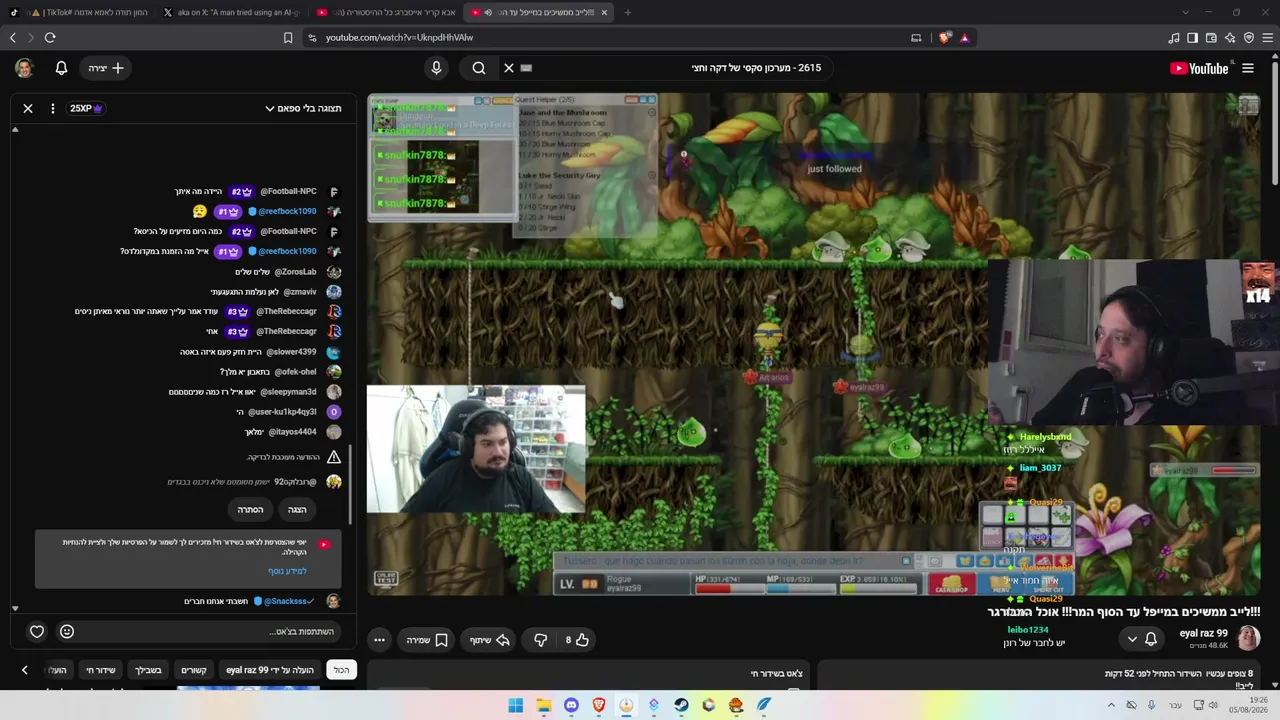Open the YouTube notifications bell
The height and width of the screenshot is (720, 1280).
pyautogui.click(x=61, y=68)
